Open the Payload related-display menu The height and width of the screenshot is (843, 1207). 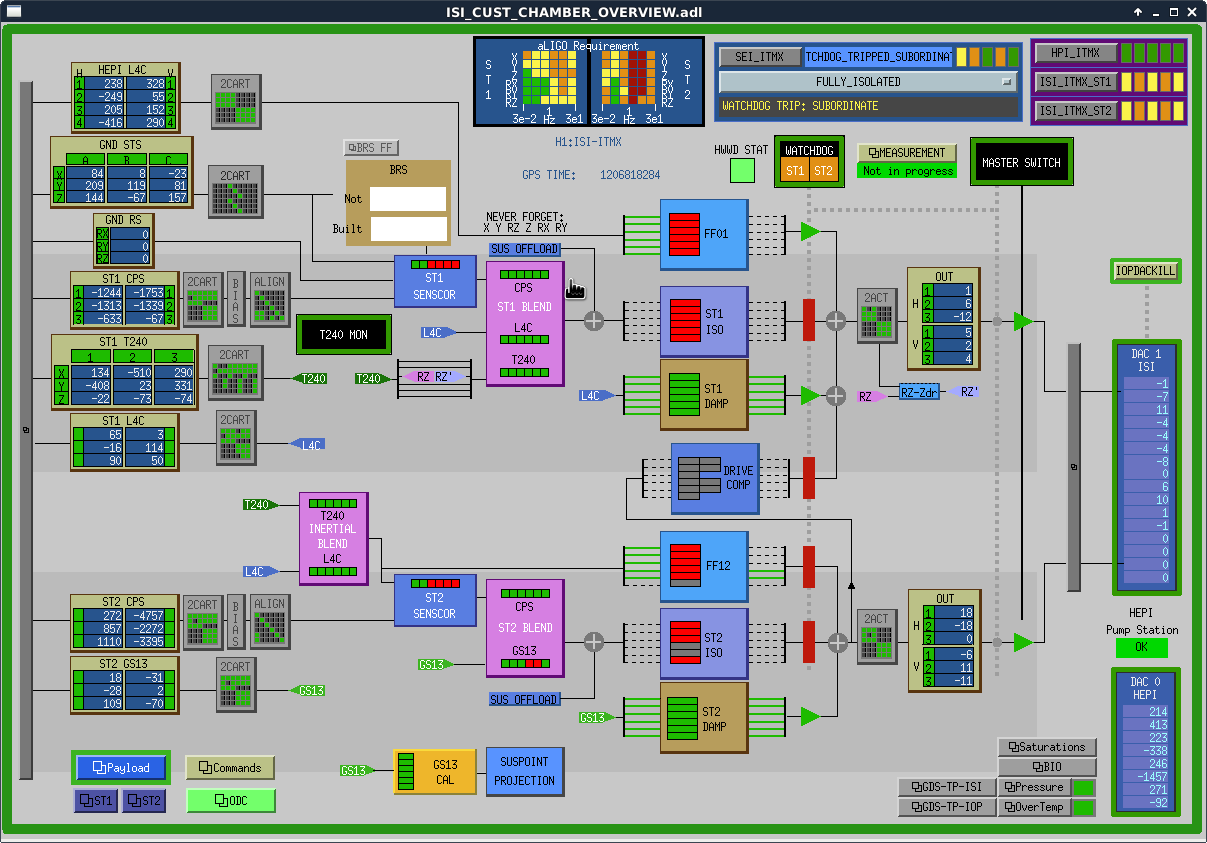point(121,768)
